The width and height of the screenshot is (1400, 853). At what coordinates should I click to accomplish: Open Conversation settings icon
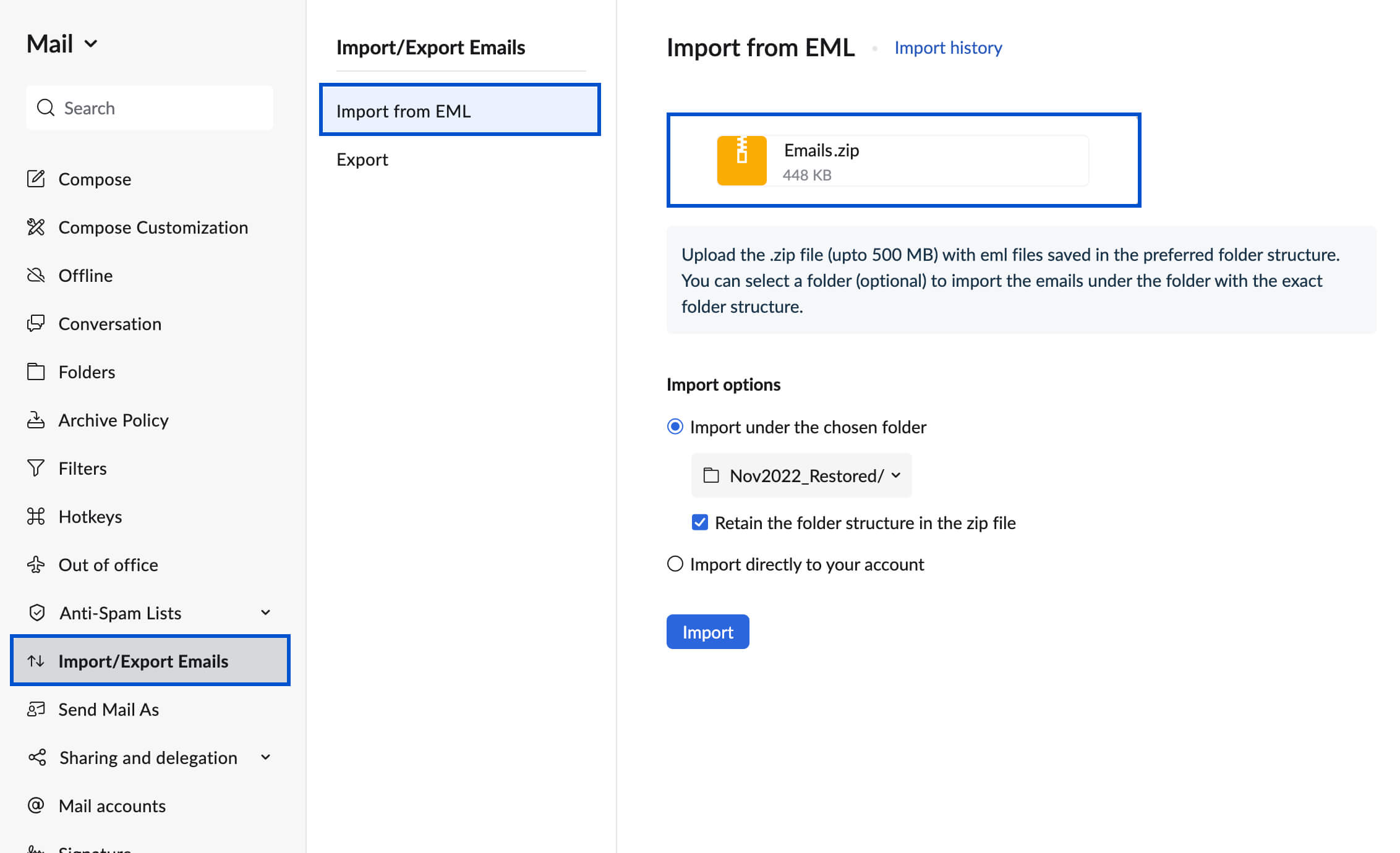click(x=37, y=323)
